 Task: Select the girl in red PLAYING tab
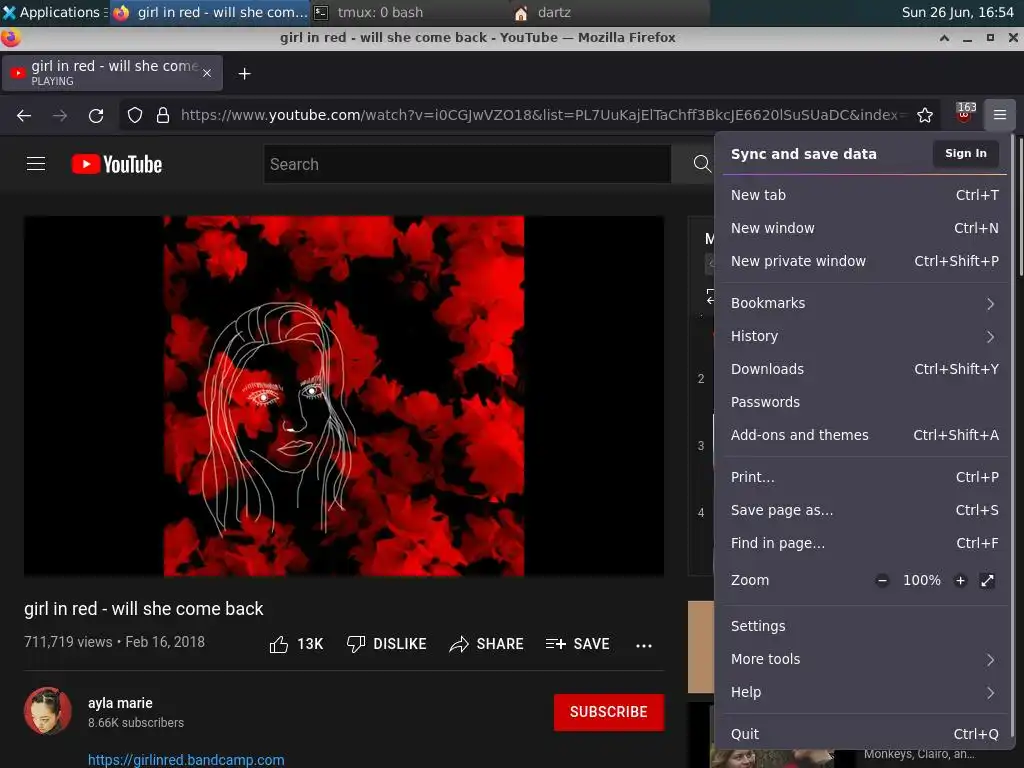coord(112,72)
